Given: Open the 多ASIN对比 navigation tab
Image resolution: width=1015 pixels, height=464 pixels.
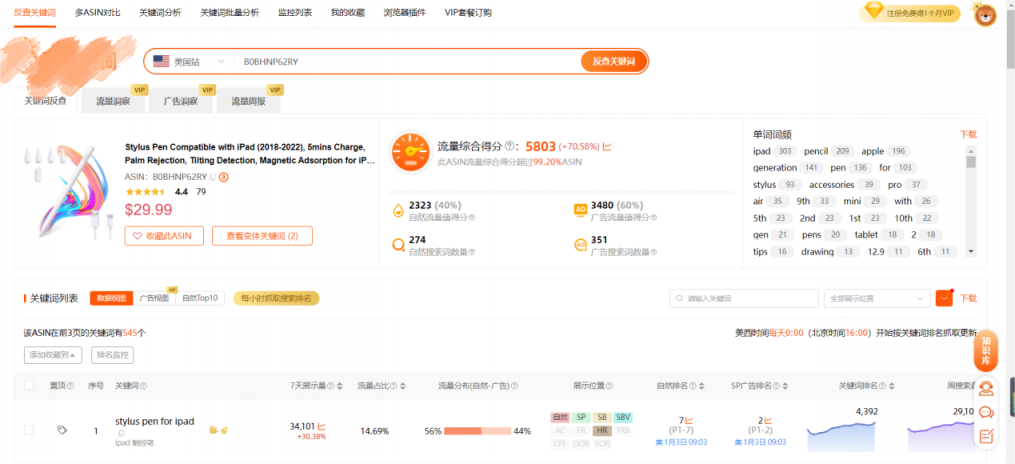Looking at the screenshot, I should tap(98, 13).
